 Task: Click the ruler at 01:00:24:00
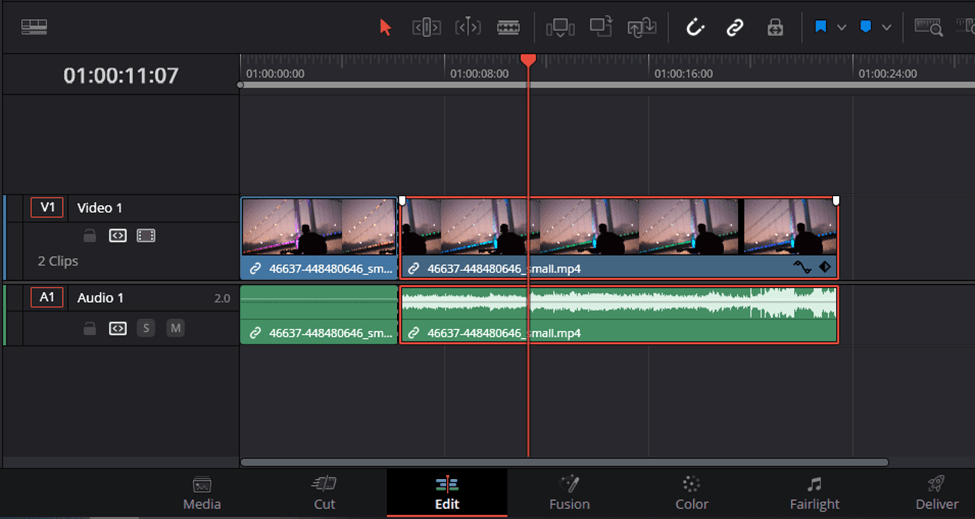coord(887,73)
